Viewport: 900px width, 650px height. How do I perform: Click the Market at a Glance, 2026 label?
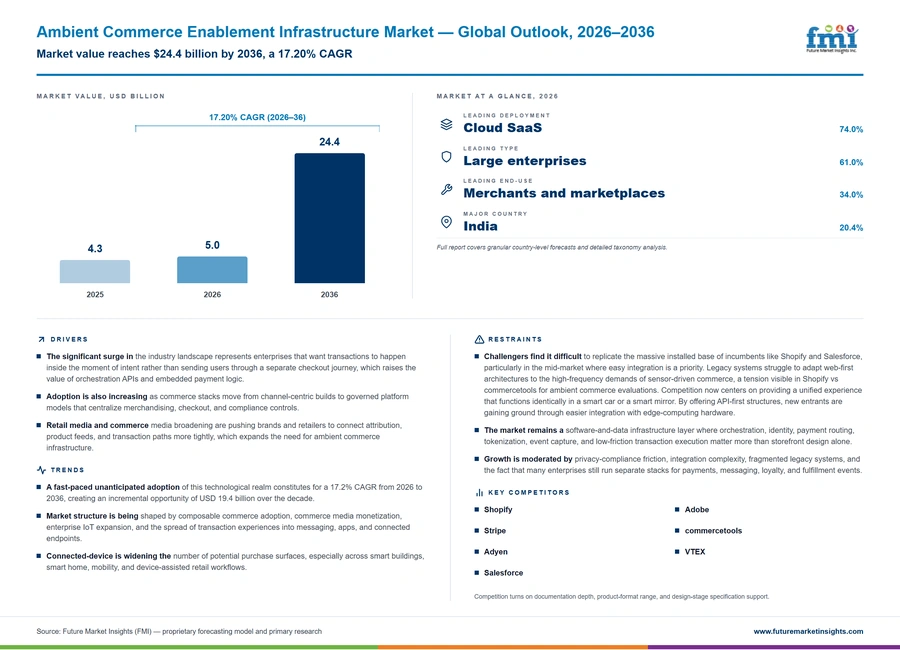click(x=497, y=96)
